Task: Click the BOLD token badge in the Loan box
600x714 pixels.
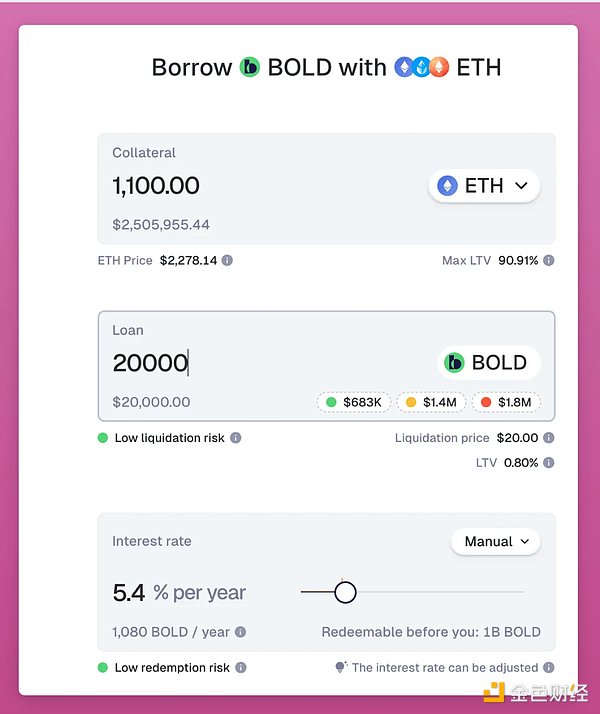Action: 489,362
